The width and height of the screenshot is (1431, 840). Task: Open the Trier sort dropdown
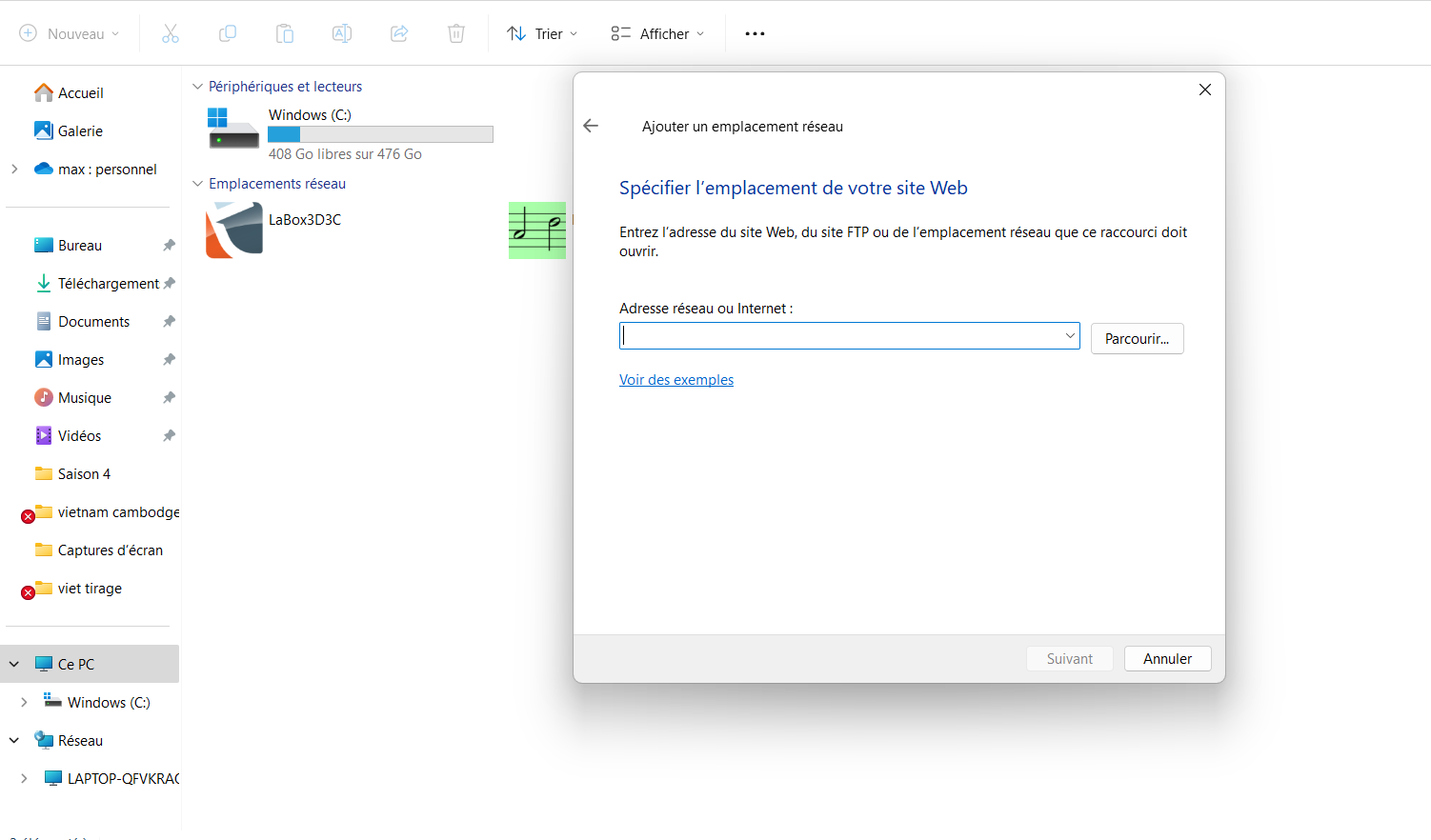pos(542,34)
